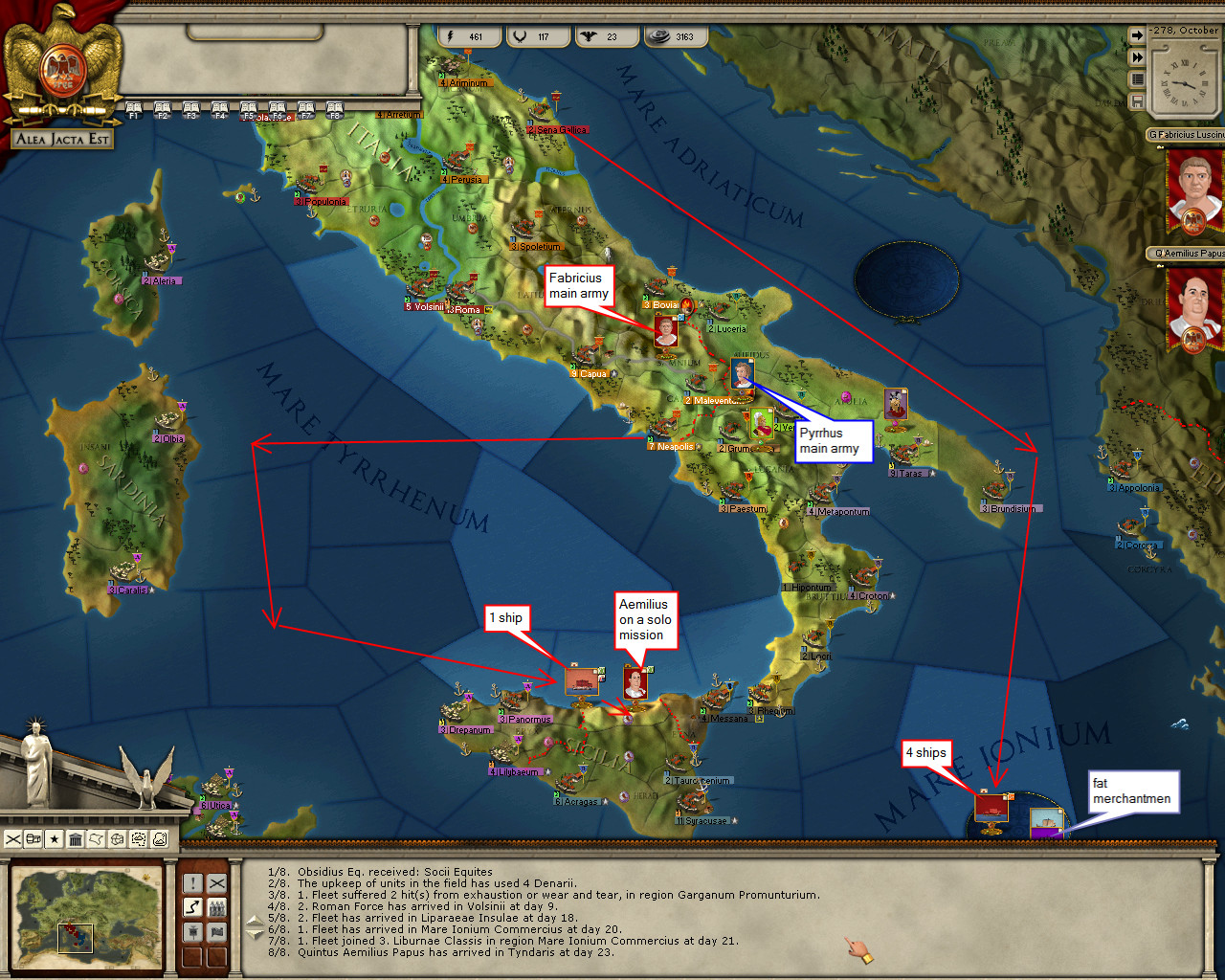This screenshot has height=980, width=1225.
Task: Open the floppy disk save game icon
Action: 1137,100
